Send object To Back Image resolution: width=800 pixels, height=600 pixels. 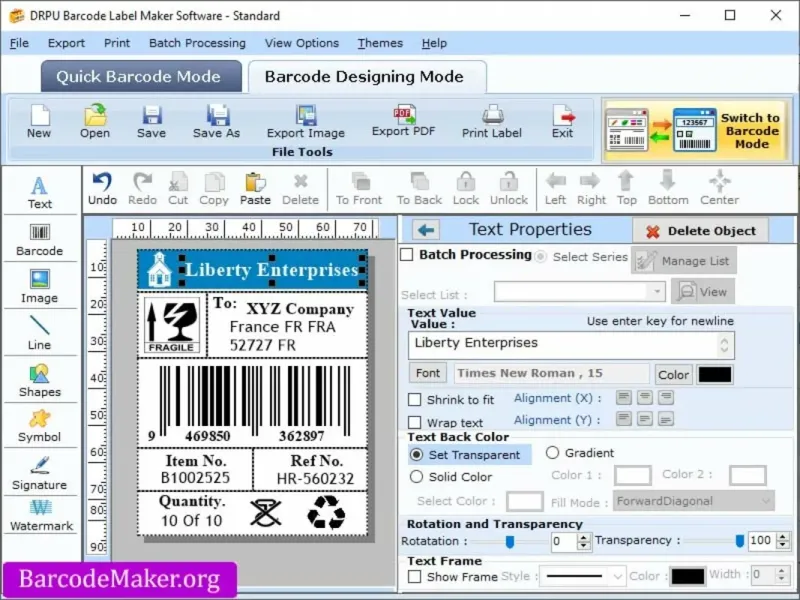(x=419, y=189)
